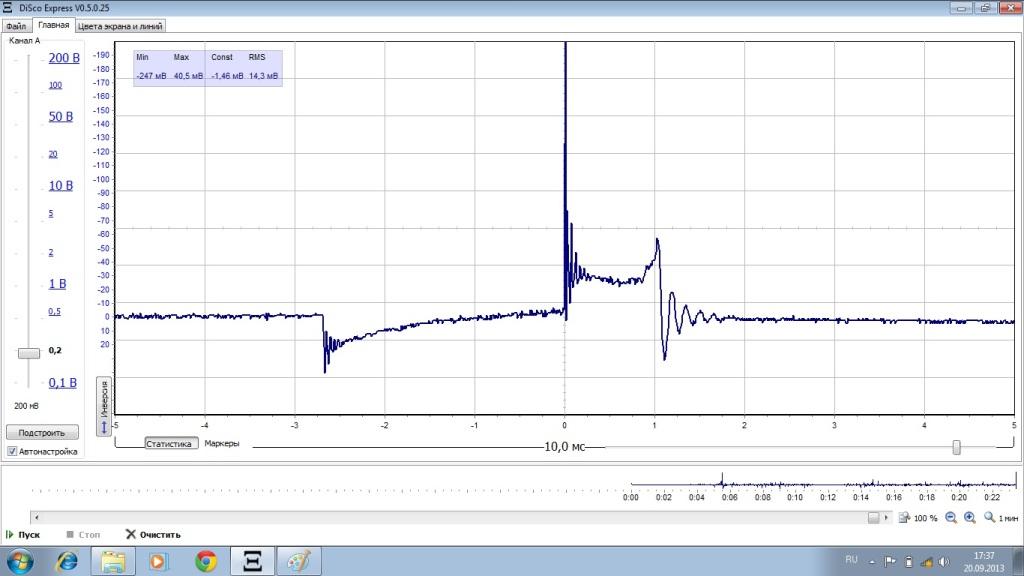Click the recording horizontal scrollbar thumb
This screenshot has height=576, width=1024.
tap(874, 517)
